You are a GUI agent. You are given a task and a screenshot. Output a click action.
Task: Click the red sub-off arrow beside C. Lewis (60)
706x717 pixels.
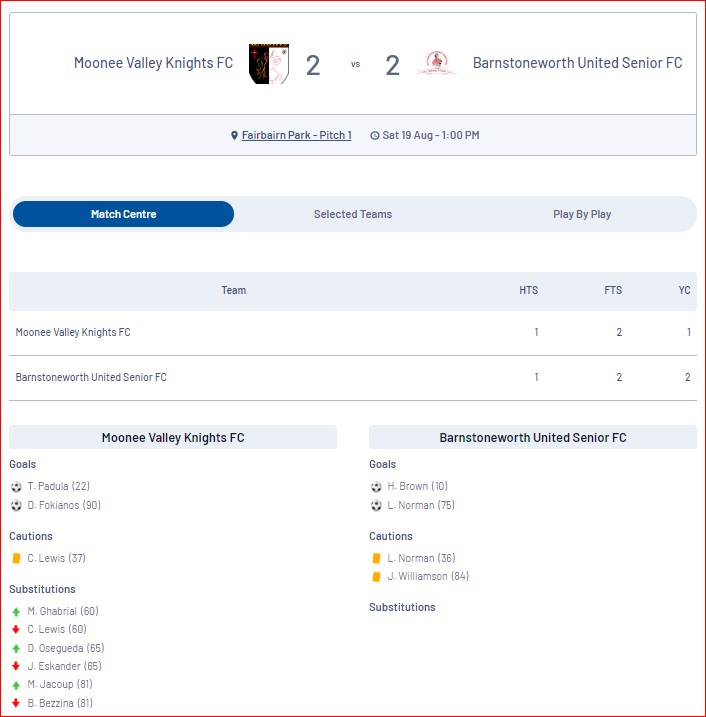pyautogui.click(x=16, y=630)
